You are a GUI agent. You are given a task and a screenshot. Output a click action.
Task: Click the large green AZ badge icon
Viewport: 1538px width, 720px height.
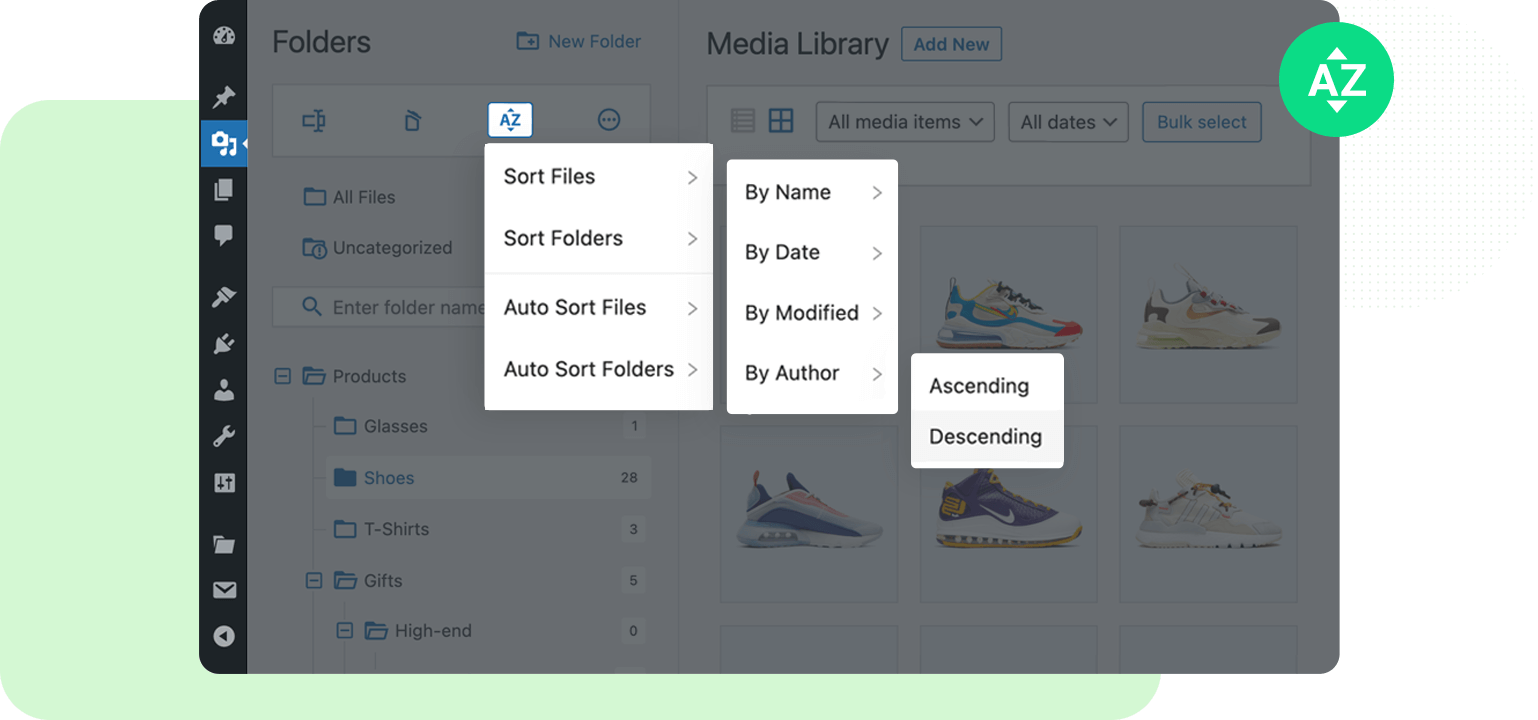coord(1336,80)
